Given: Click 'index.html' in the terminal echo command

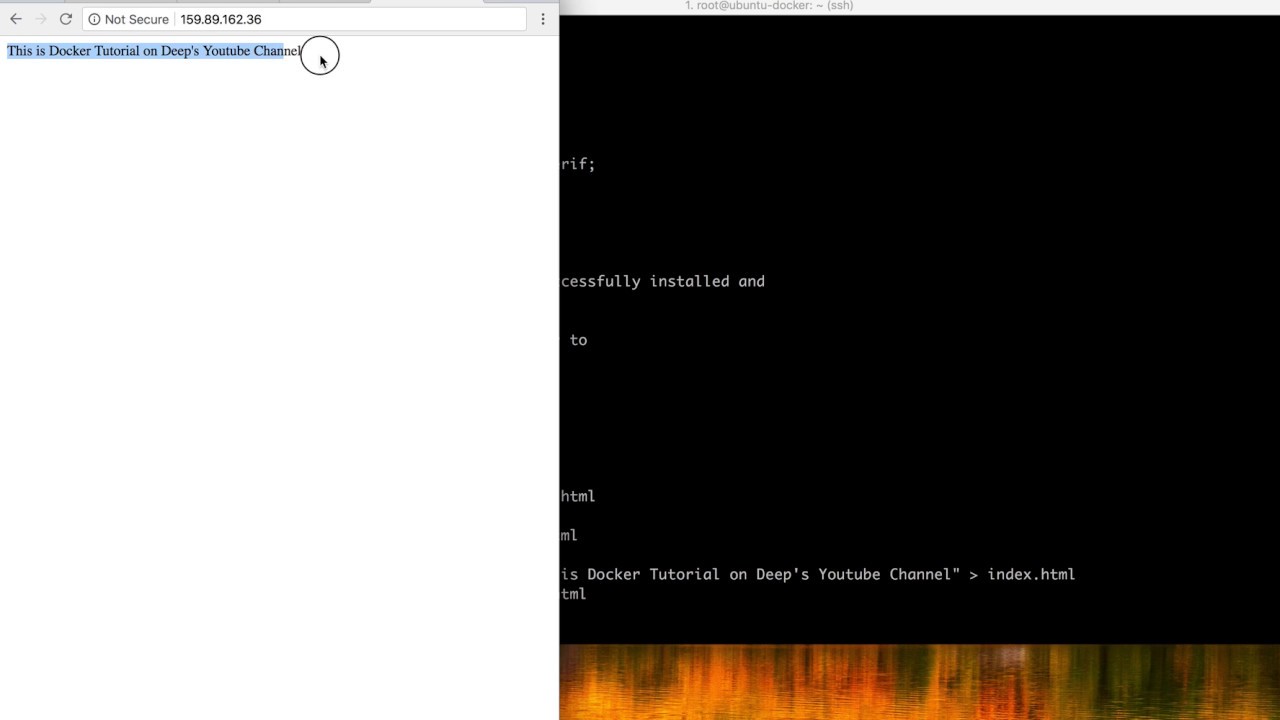Looking at the screenshot, I should click(1031, 574).
